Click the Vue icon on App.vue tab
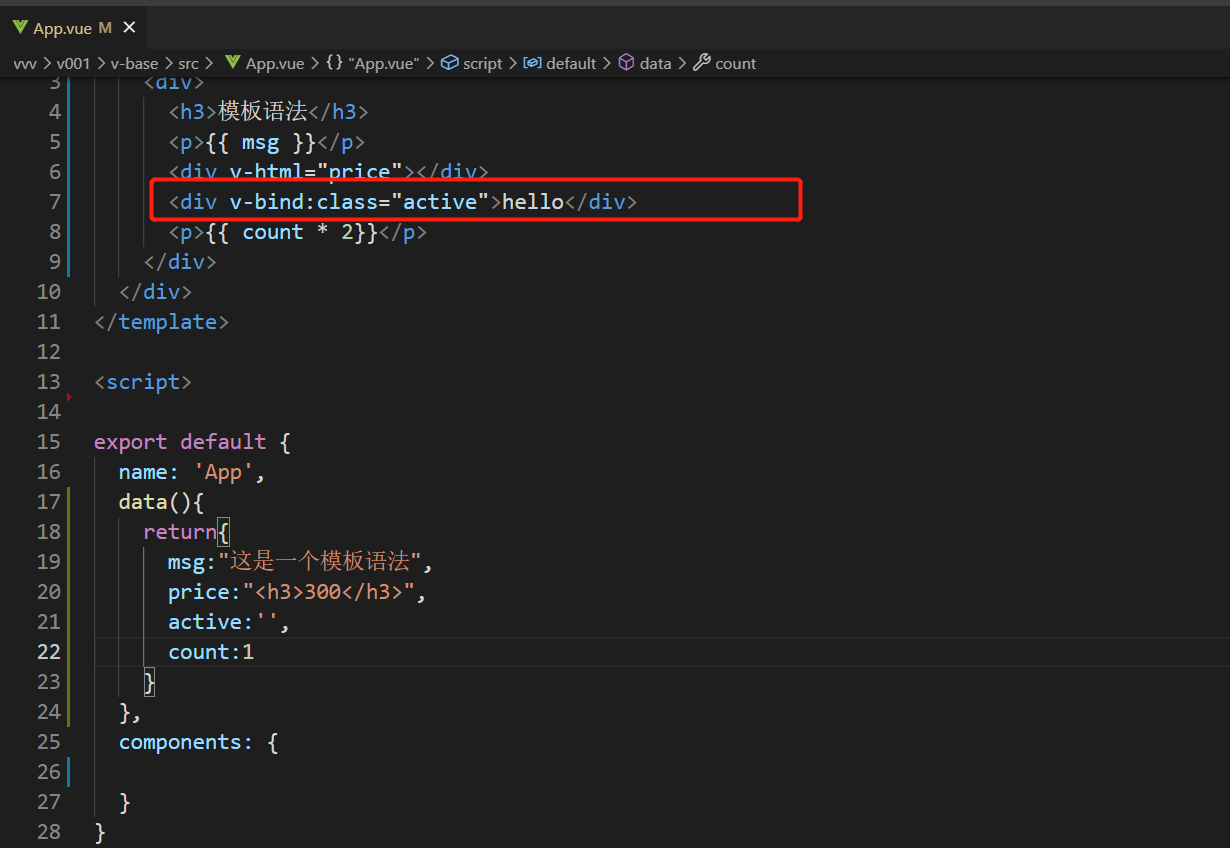The height and width of the screenshot is (848, 1230). (20, 28)
